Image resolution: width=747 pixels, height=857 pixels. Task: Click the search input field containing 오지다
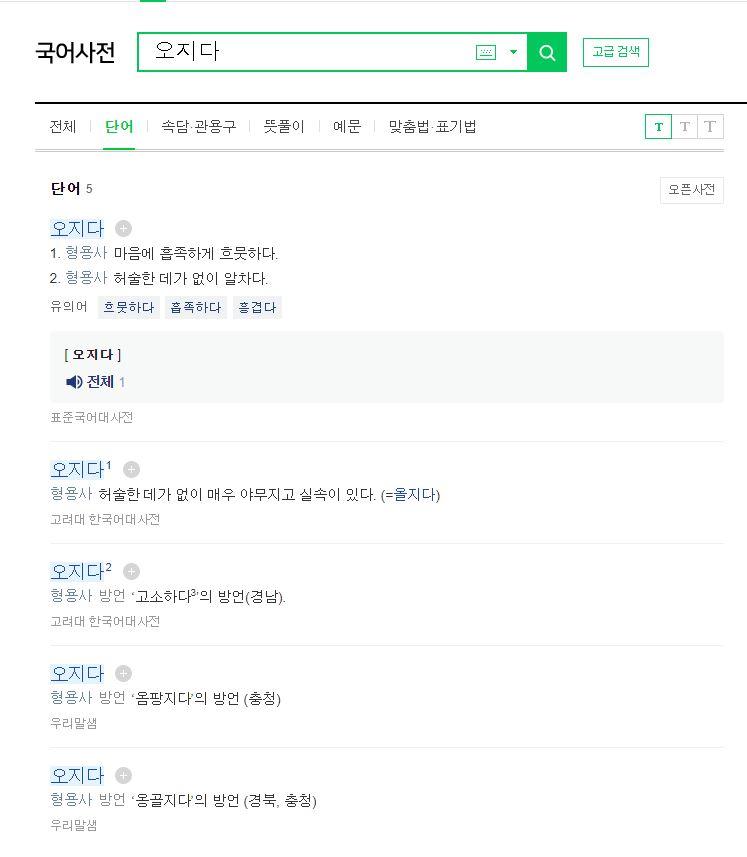(x=306, y=52)
